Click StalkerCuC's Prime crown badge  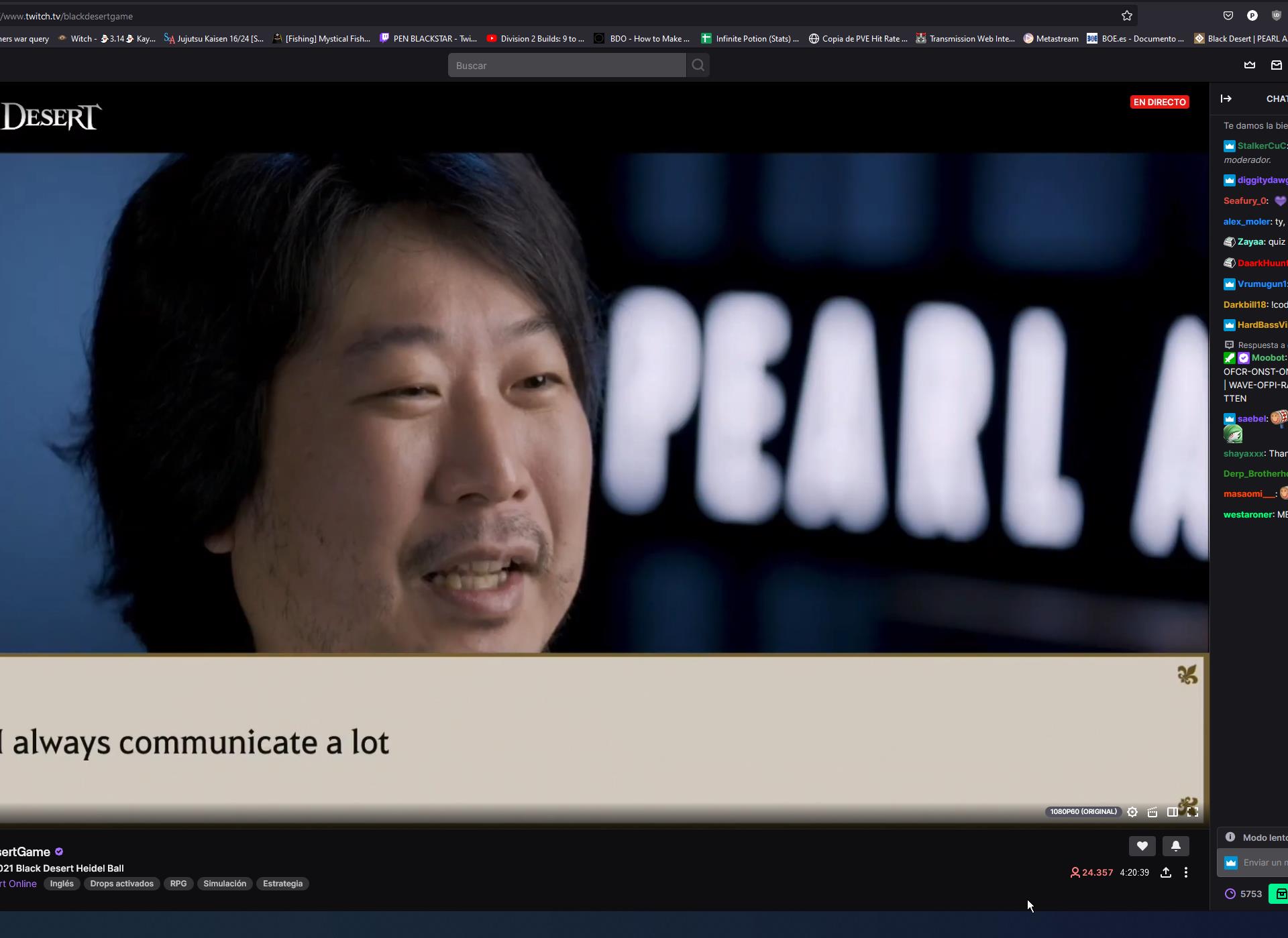(1230, 145)
